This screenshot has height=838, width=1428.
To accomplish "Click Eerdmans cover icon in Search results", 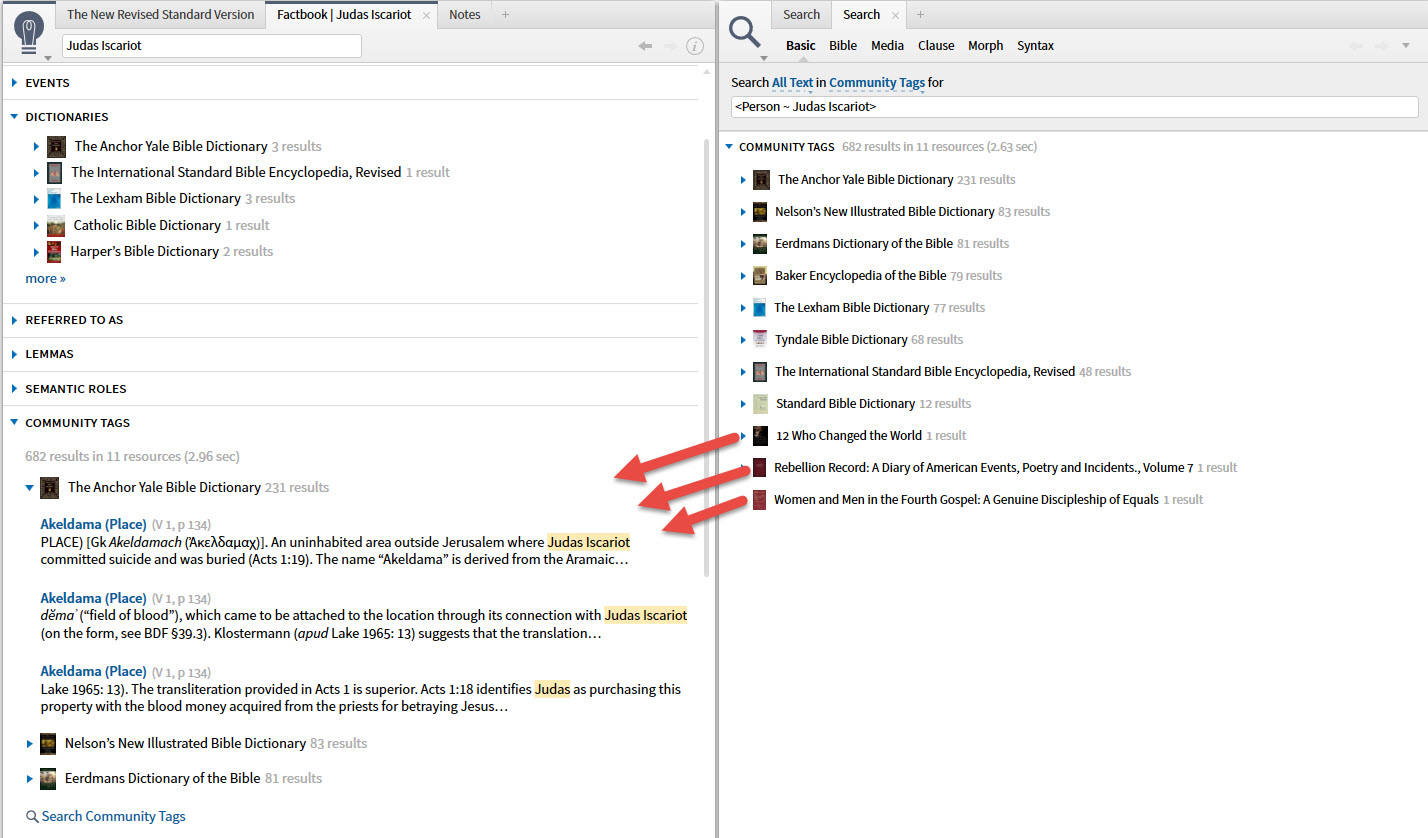I will (x=759, y=243).
